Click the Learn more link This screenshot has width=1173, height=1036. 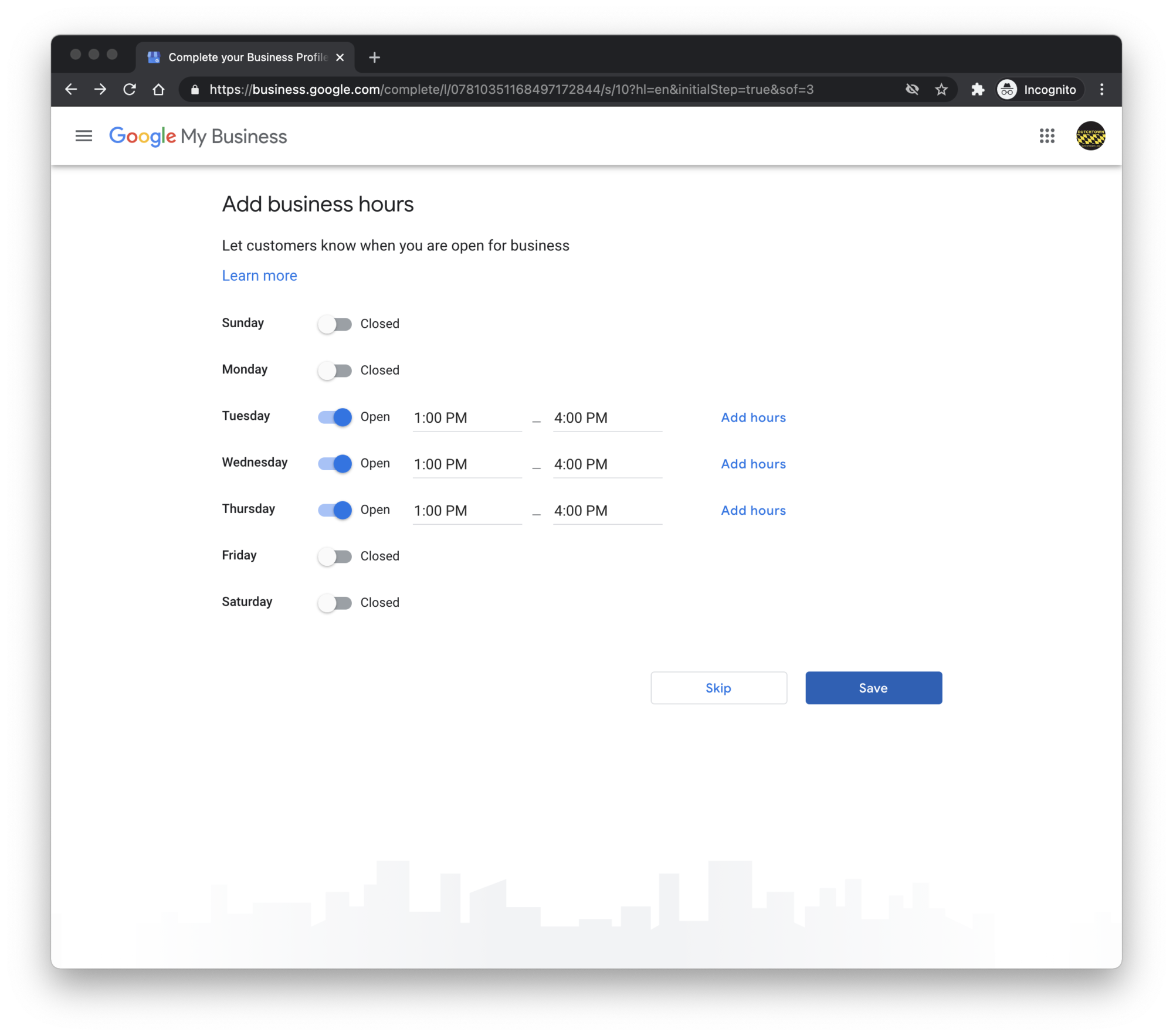click(x=259, y=275)
